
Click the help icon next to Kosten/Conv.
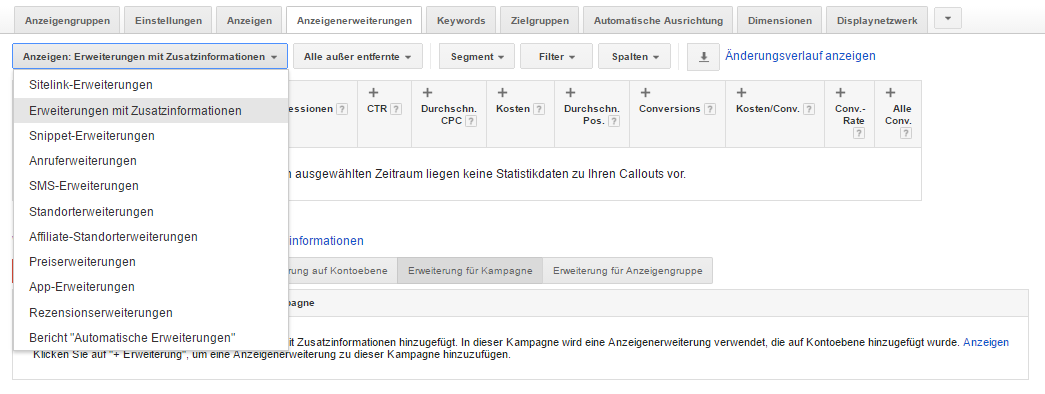[809, 109]
